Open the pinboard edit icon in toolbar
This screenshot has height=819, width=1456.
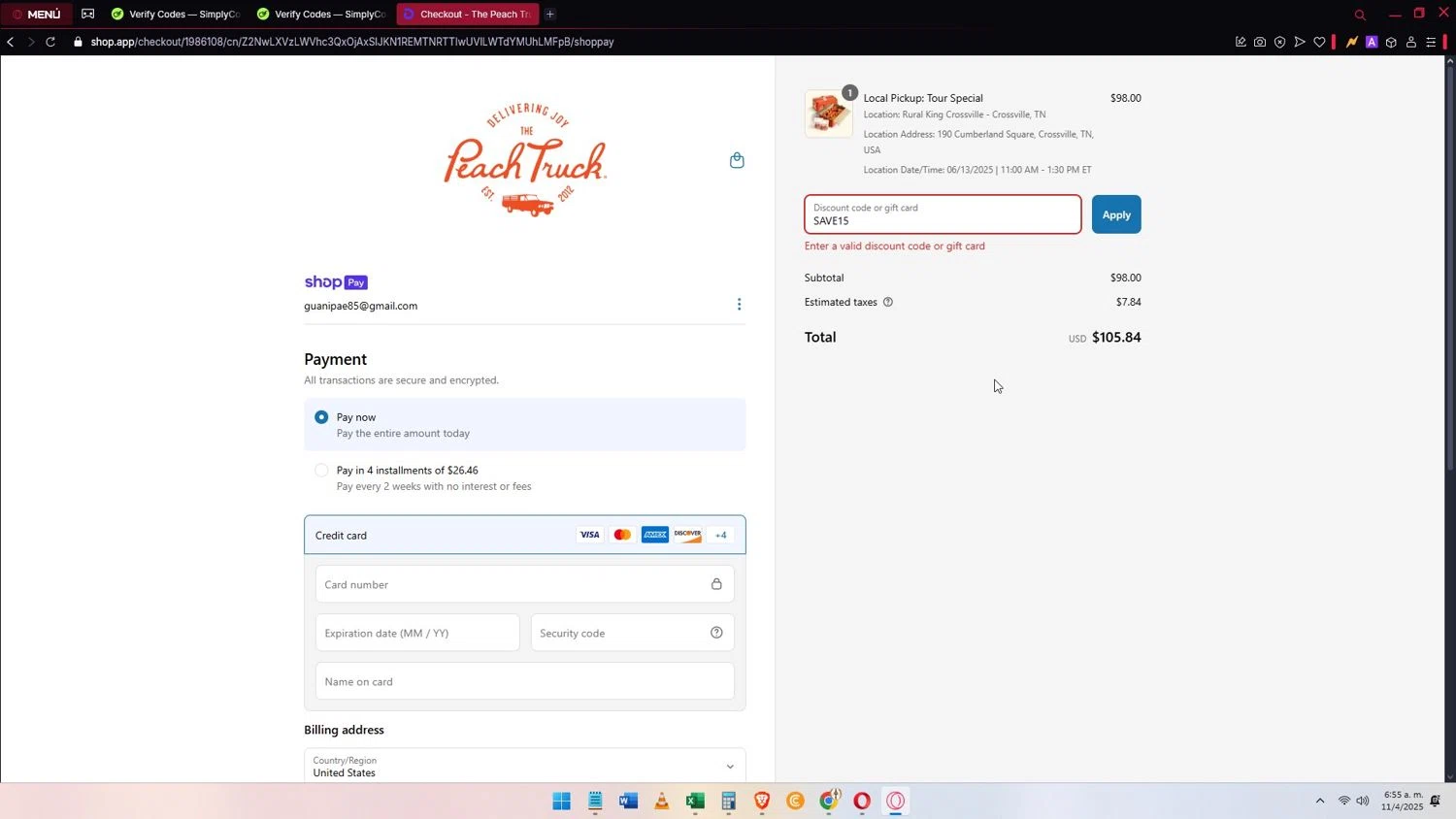tap(1241, 42)
